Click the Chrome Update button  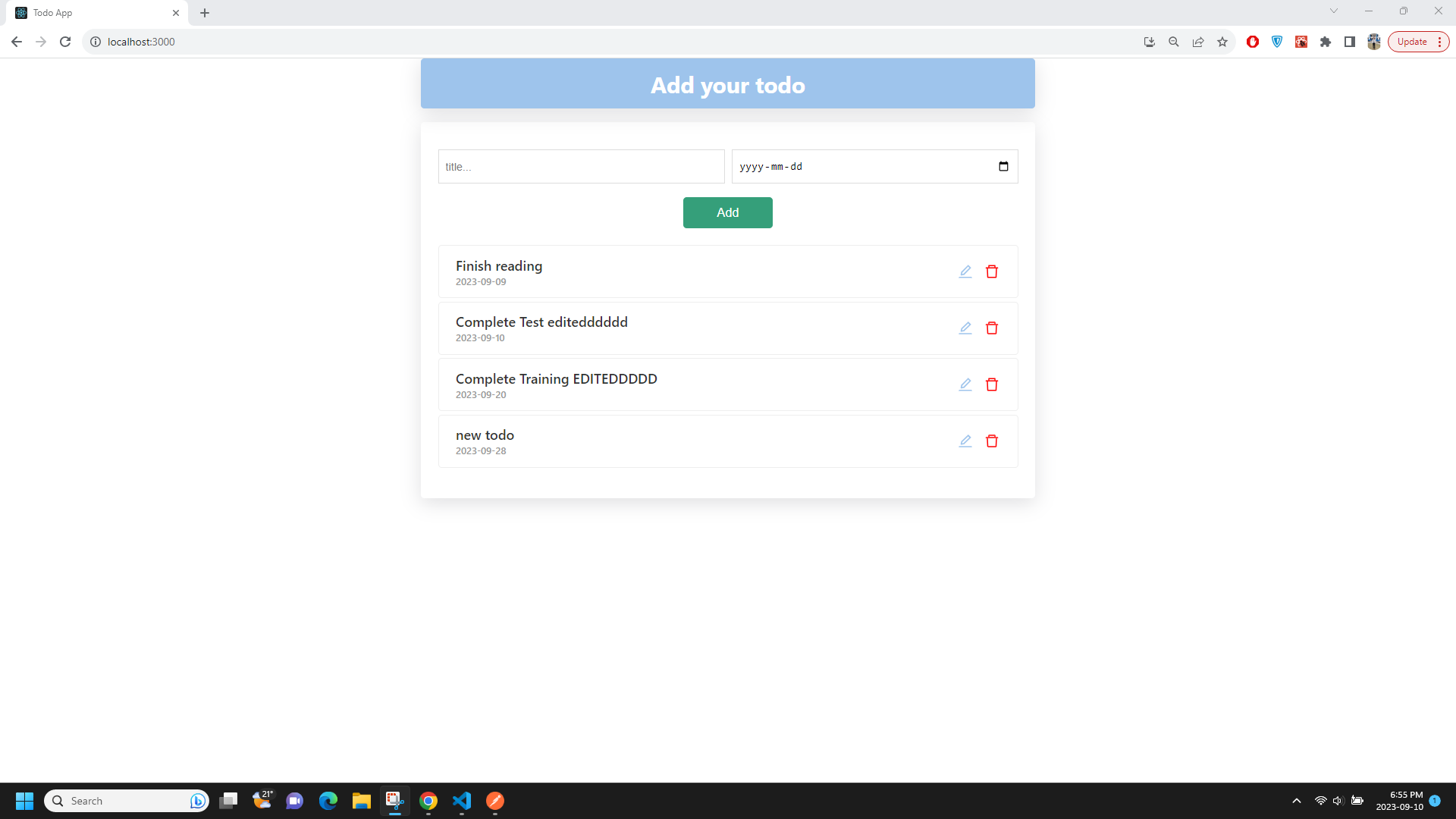pos(1412,42)
